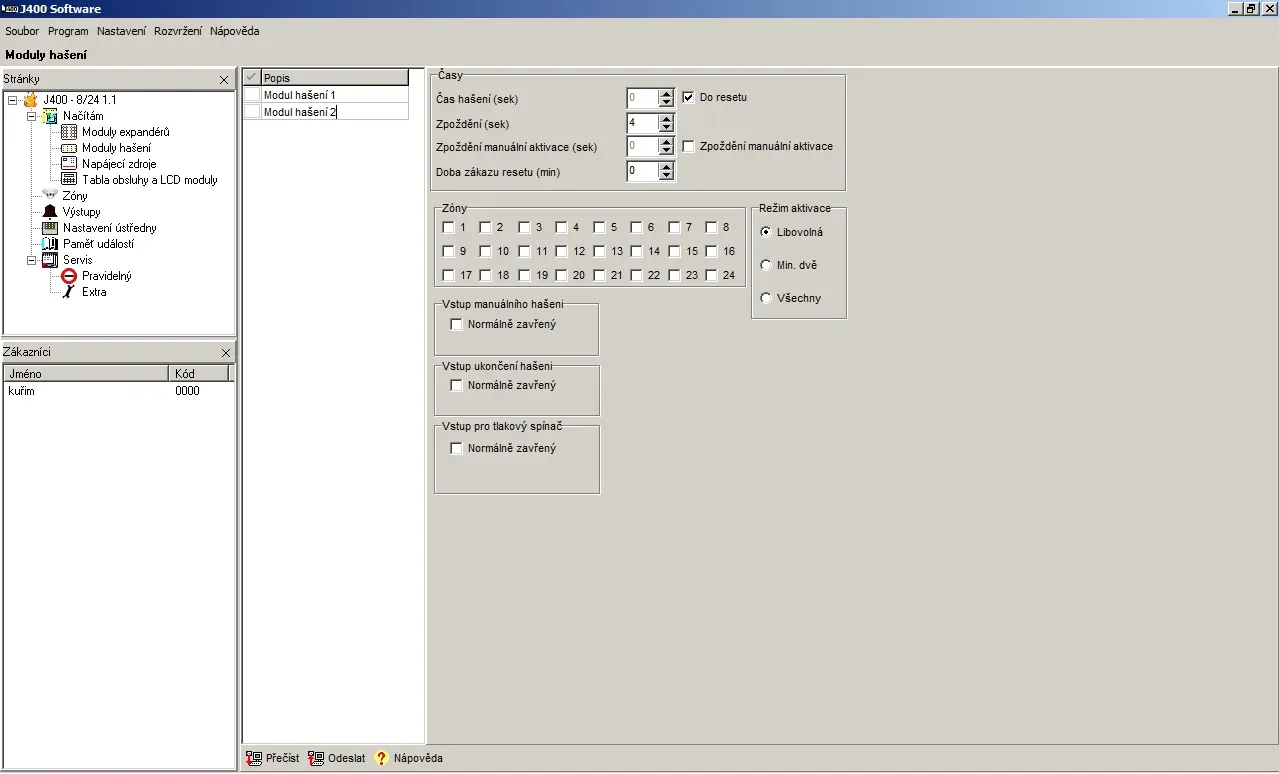Toggle Normálně zavřený for Vstup ukončení hašení

point(457,386)
